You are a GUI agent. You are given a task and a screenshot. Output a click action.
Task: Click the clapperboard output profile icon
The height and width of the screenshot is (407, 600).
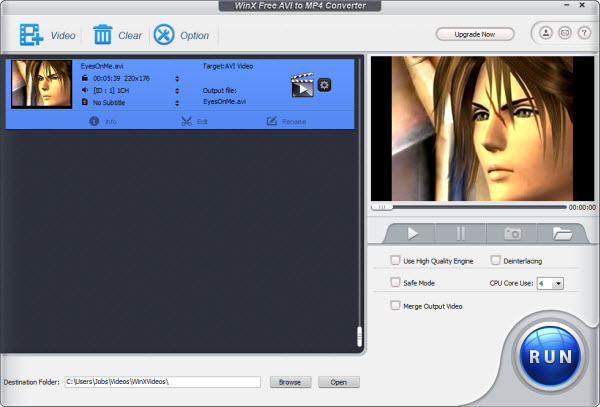coord(302,86)
